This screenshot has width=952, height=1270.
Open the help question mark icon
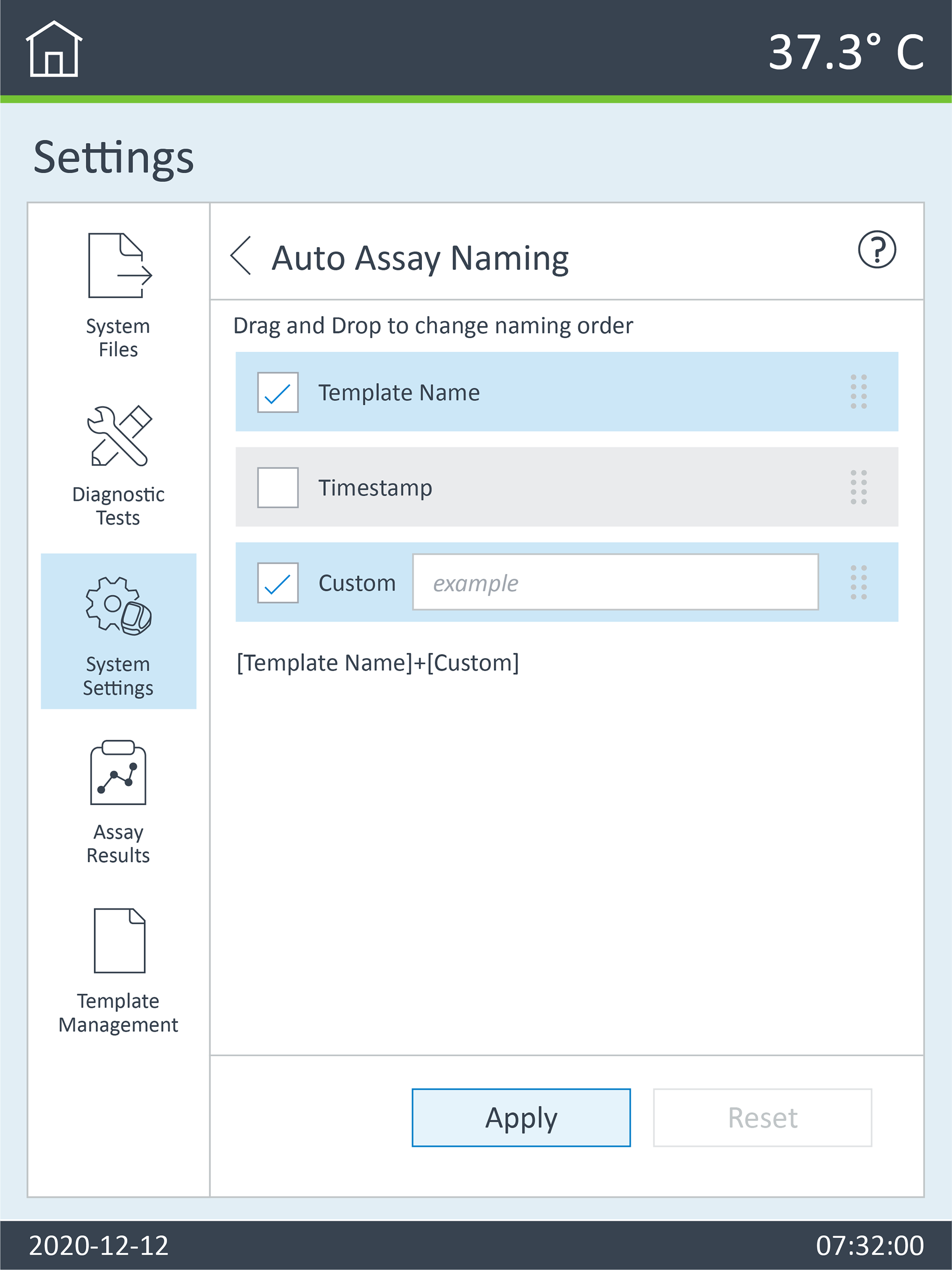tap(877, 250)
